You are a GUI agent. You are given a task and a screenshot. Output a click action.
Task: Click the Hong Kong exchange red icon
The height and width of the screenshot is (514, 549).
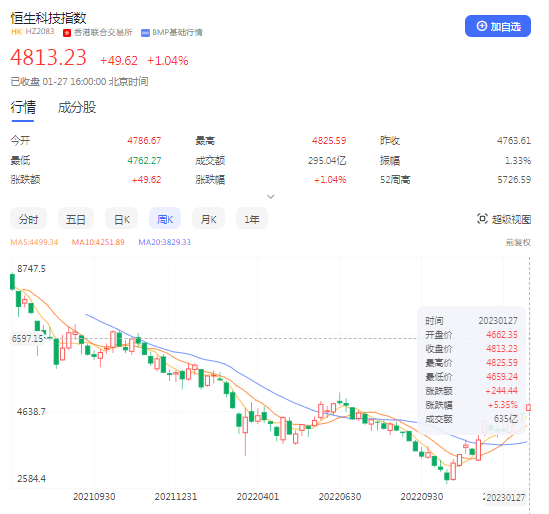click(67, 33)
